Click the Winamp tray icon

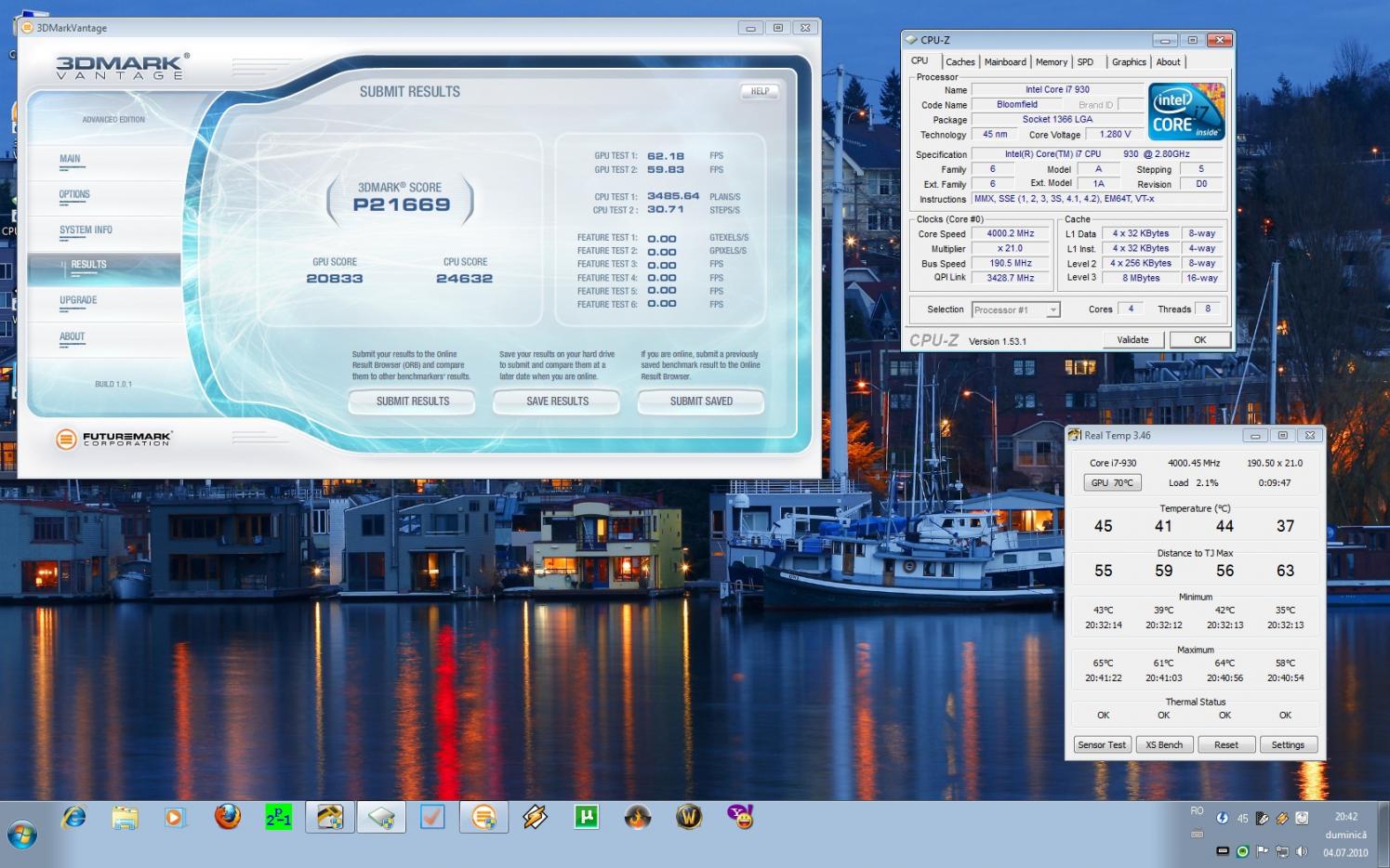1282,819
